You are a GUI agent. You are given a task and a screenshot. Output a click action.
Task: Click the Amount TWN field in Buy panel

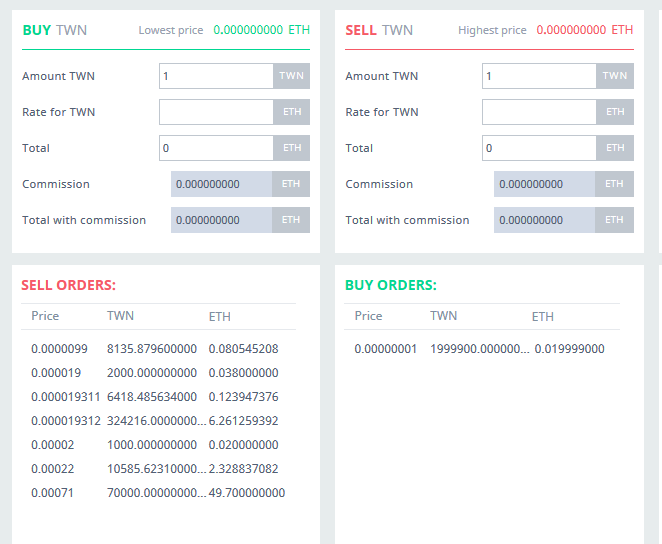(216, 76)
